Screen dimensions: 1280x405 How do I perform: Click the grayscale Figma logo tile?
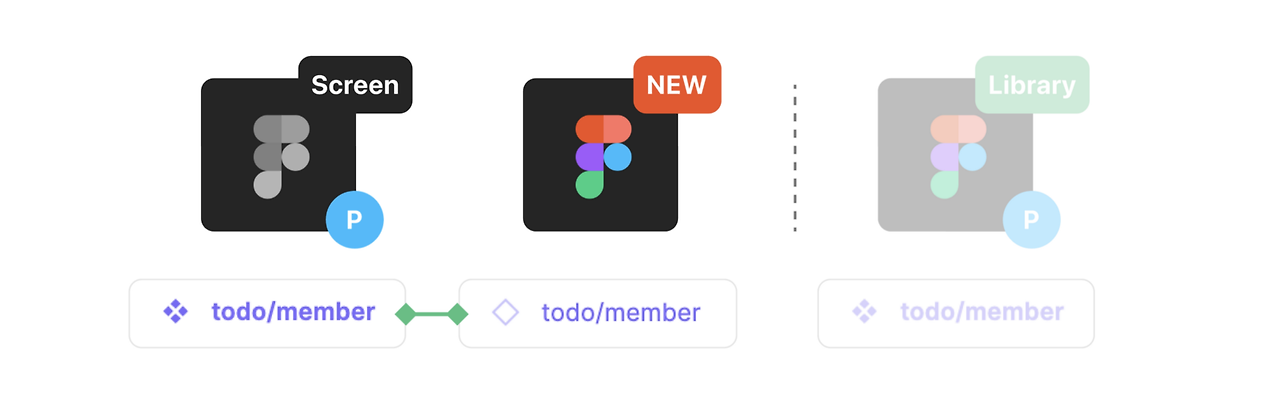(279, 155)
